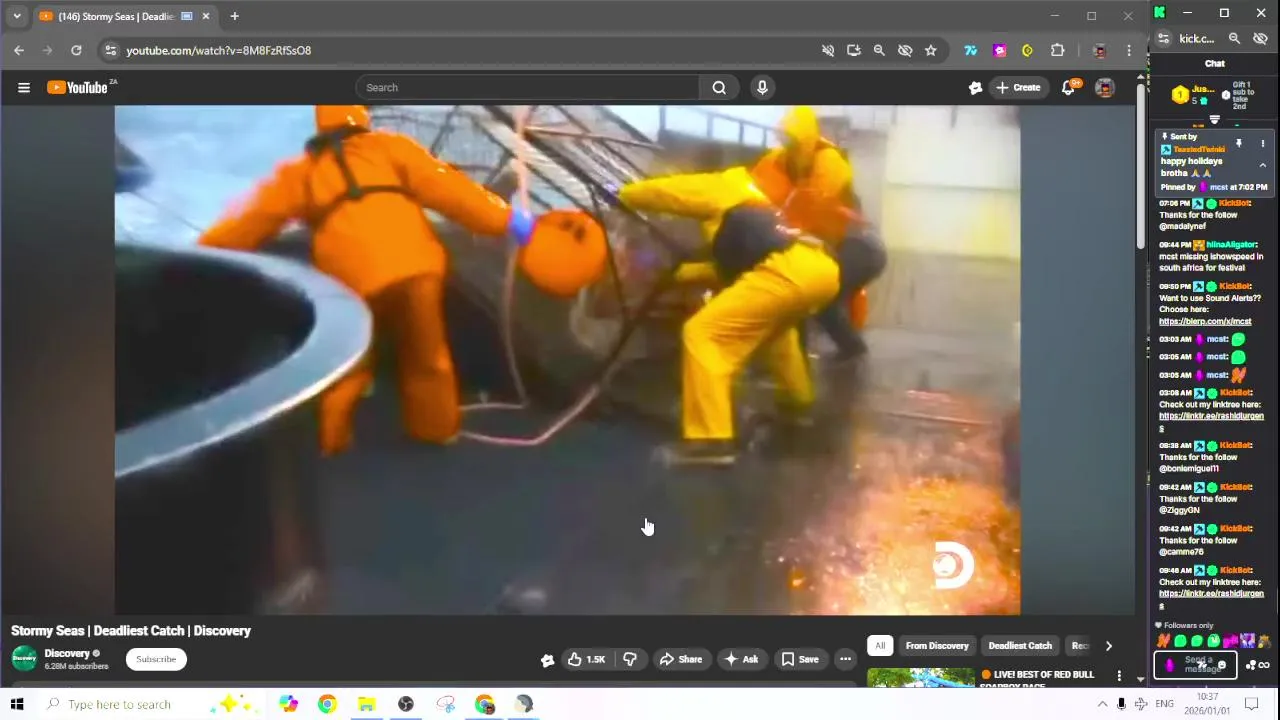
Task: Click the address bar URL
Action: click(218, 50)
